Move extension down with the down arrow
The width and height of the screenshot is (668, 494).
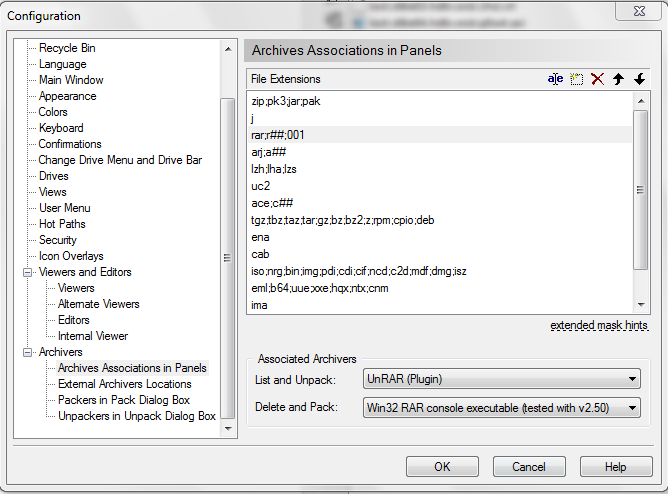point(639,79)
